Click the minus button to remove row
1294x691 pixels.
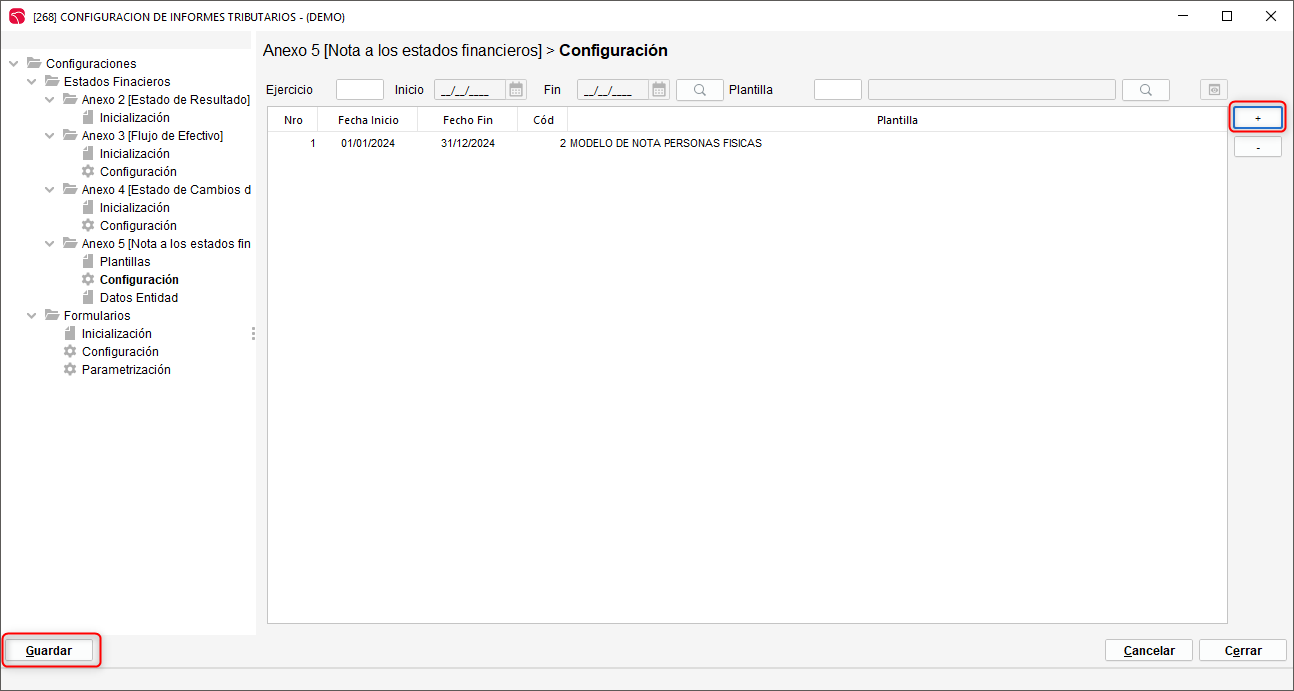click(1257, 147)
